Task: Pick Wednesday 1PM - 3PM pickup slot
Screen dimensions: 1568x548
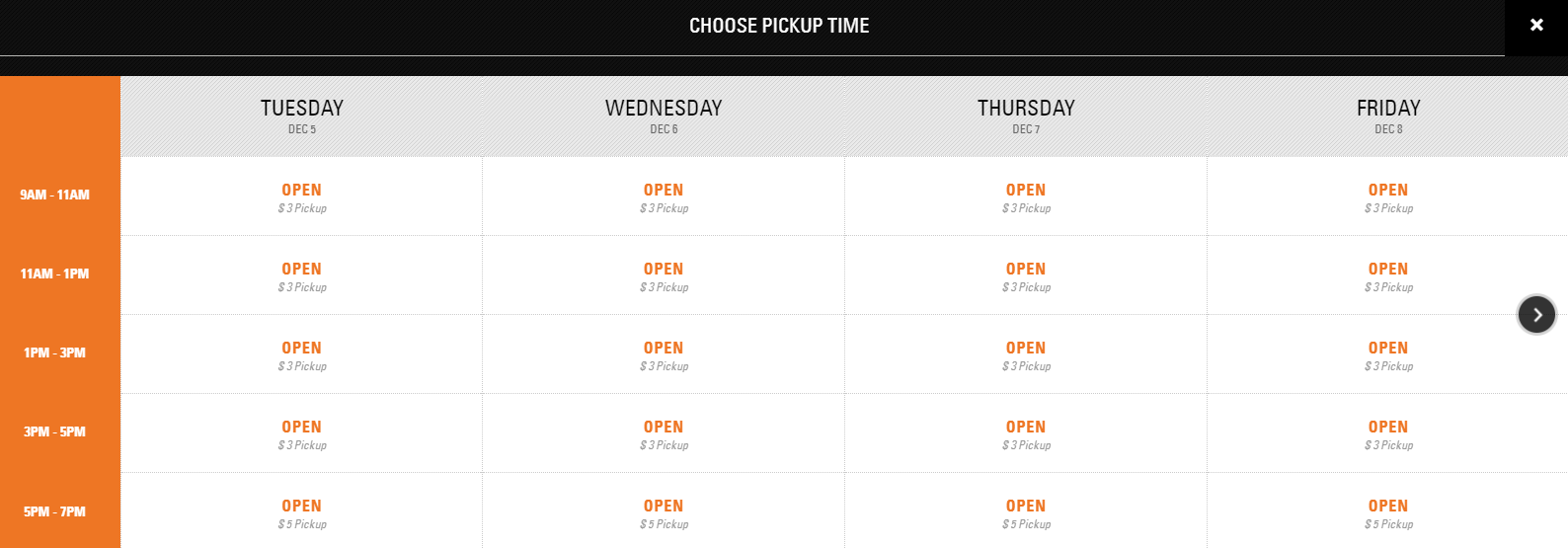Action: (664, 354)
